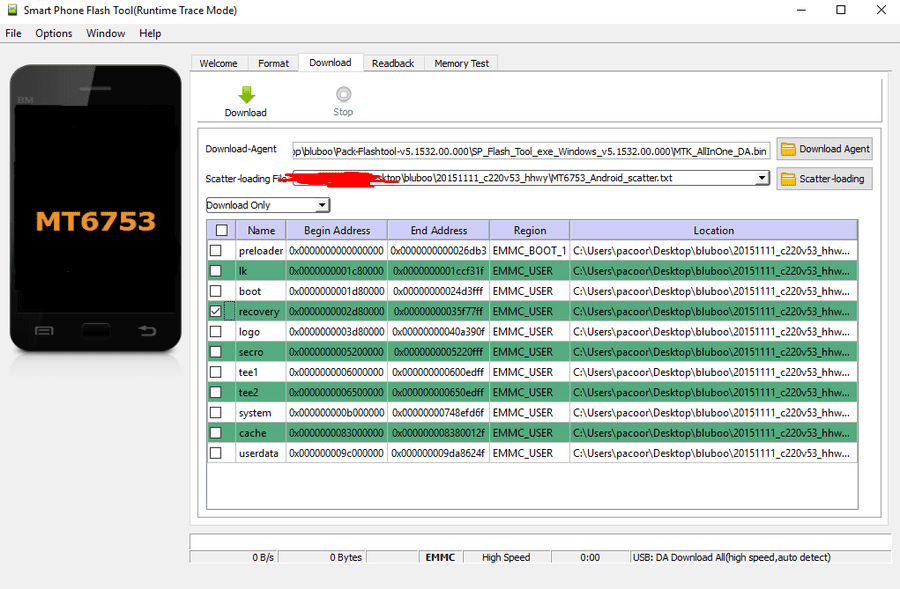Switch to the Welcome tab
Viewport: 900px width, 589px height.
(x=219, y=63)
